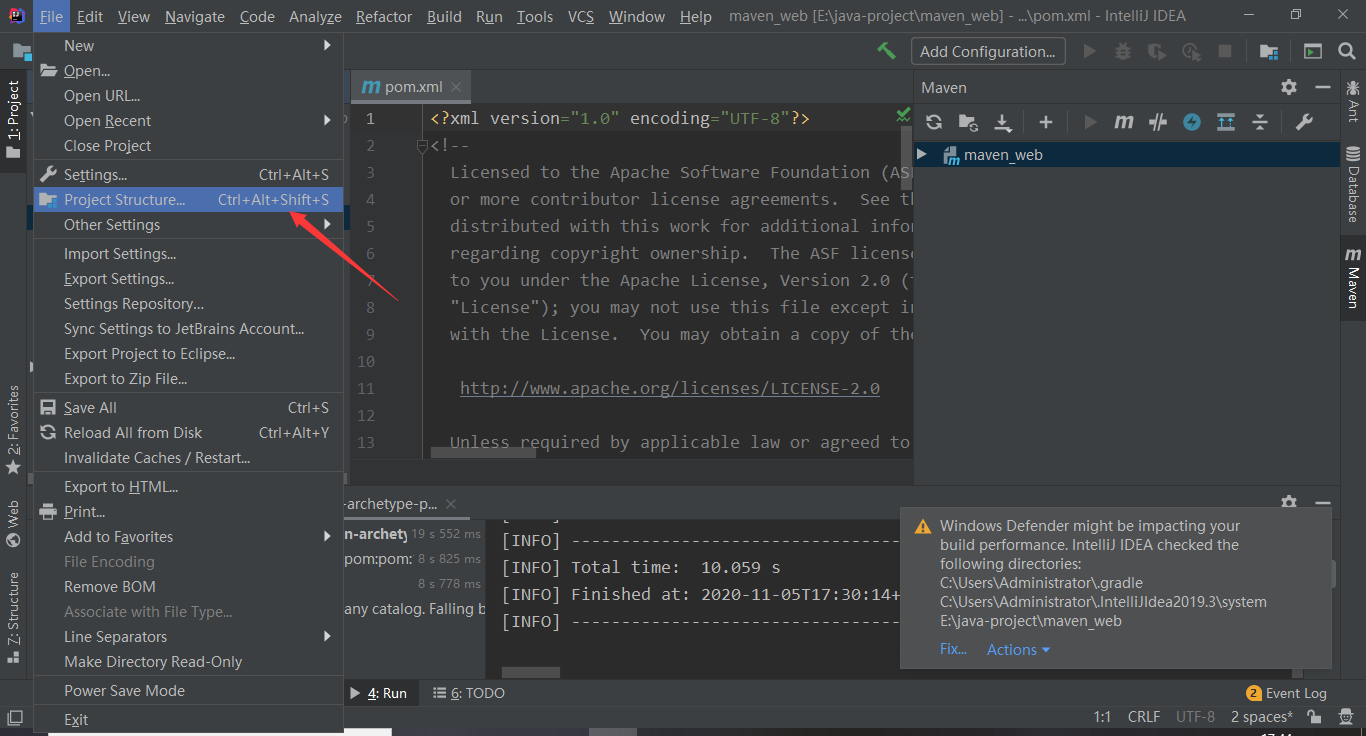1366x736 pixels.
Task: Click inspector hat icon in status bar
Action: tap(1346, 717)
